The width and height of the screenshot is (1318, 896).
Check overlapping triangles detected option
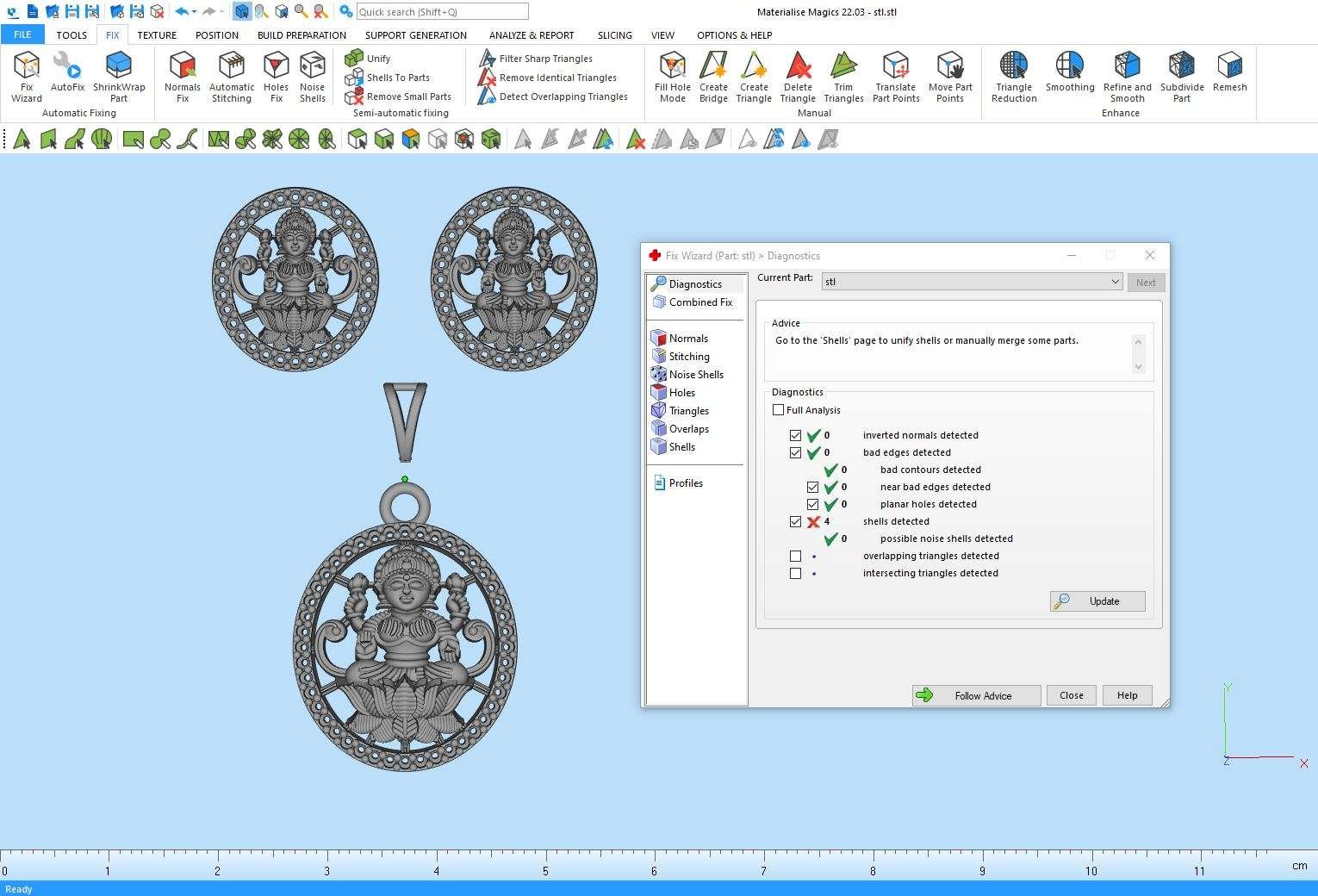pos(795,557)
